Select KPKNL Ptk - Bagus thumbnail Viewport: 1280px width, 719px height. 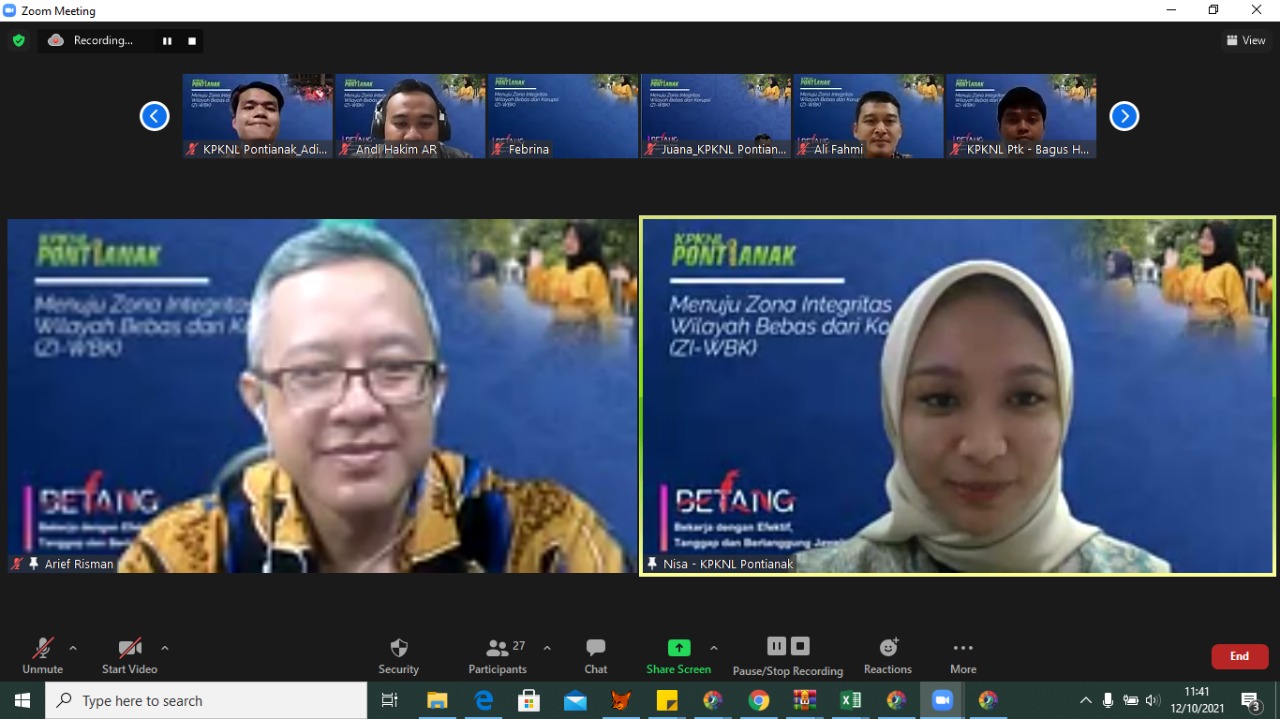(x=1021, y=116)
